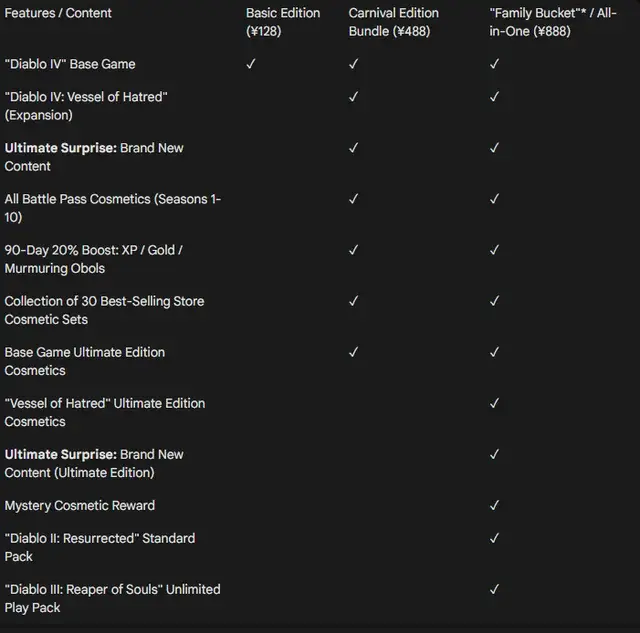Click All-in-One checkmark for Vessel of Hatred Ultimate Cosmetics
This screenshot has height=633, width=640.
(x=494, y=403)
